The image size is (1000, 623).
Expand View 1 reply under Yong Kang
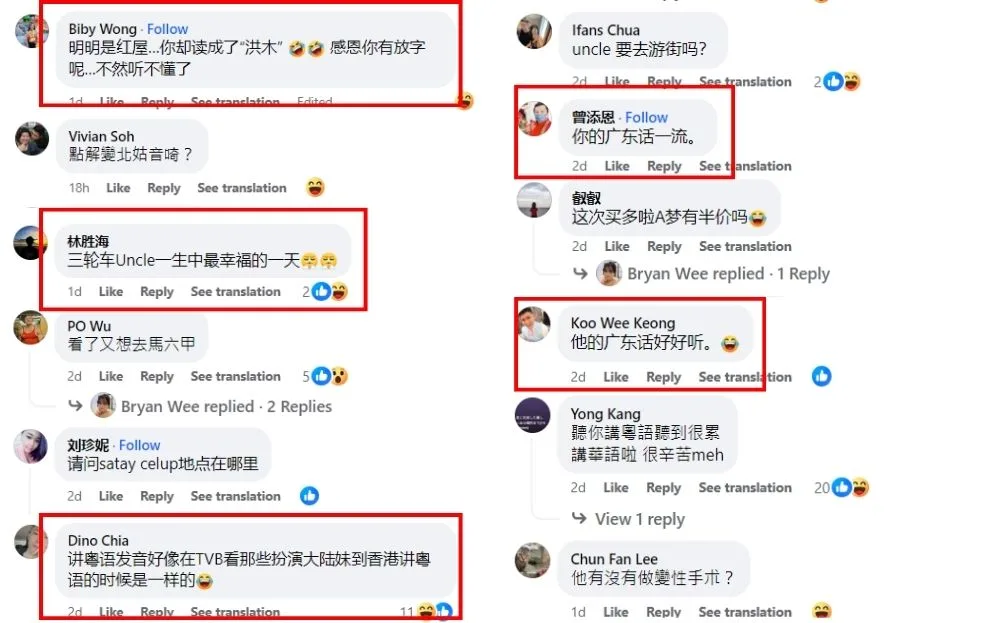pos(640,519)
